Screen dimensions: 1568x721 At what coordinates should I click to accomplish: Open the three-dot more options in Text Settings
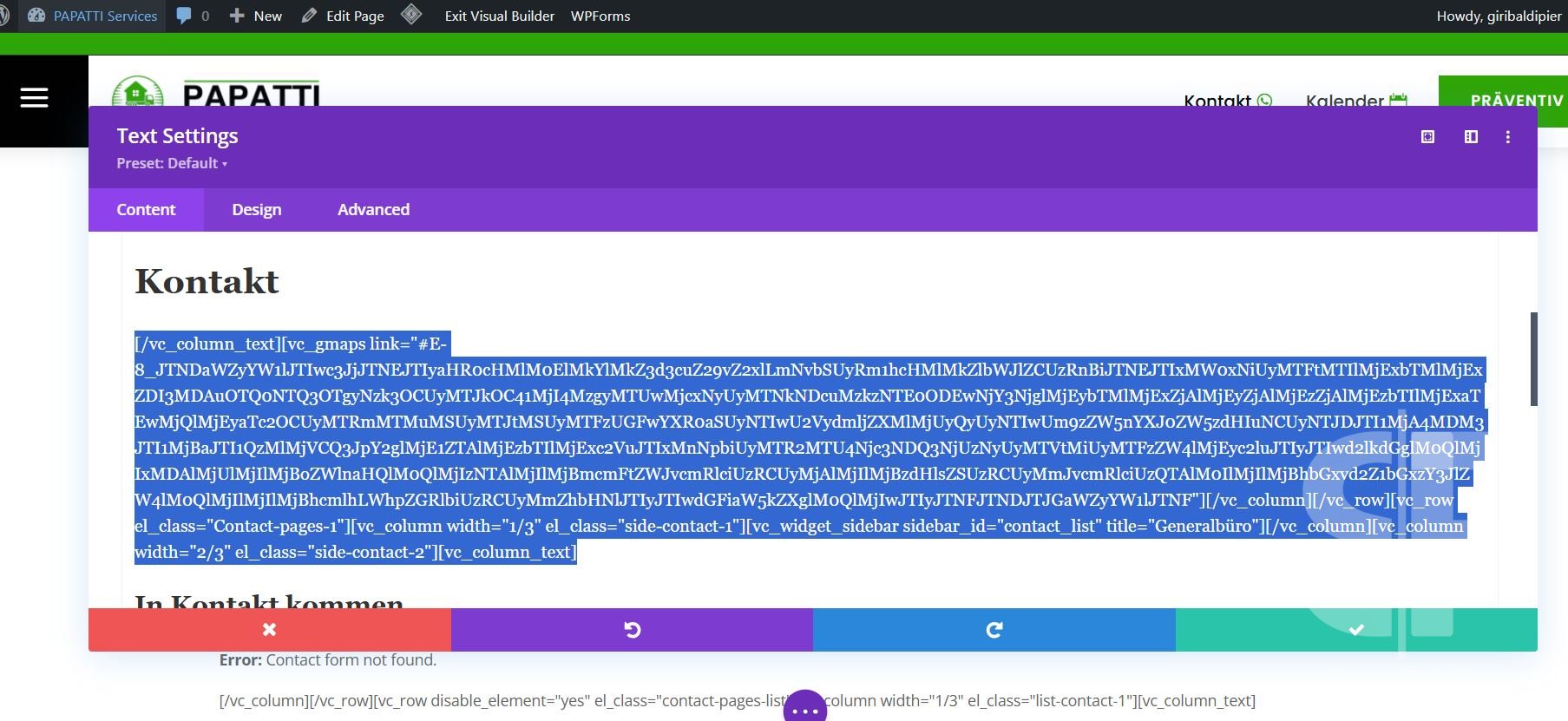point(1508,137)
